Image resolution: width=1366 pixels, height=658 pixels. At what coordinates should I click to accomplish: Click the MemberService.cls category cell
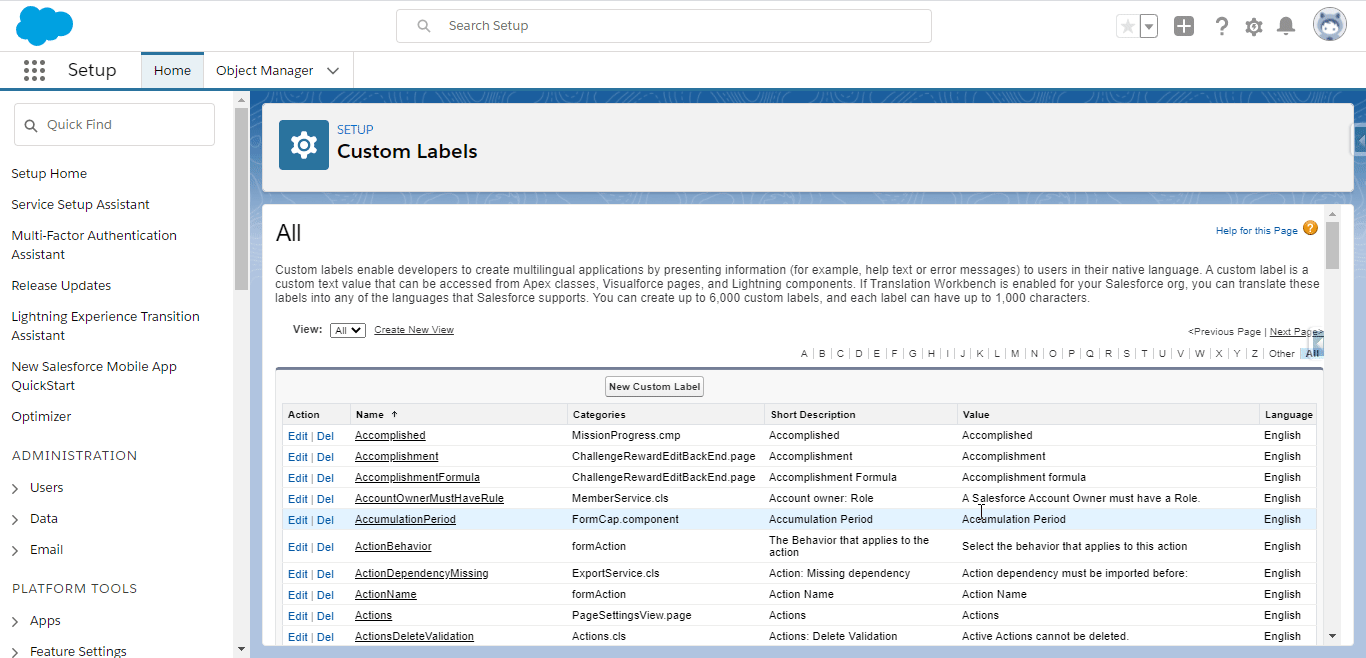pyautogui.click(x=620, y=499)
